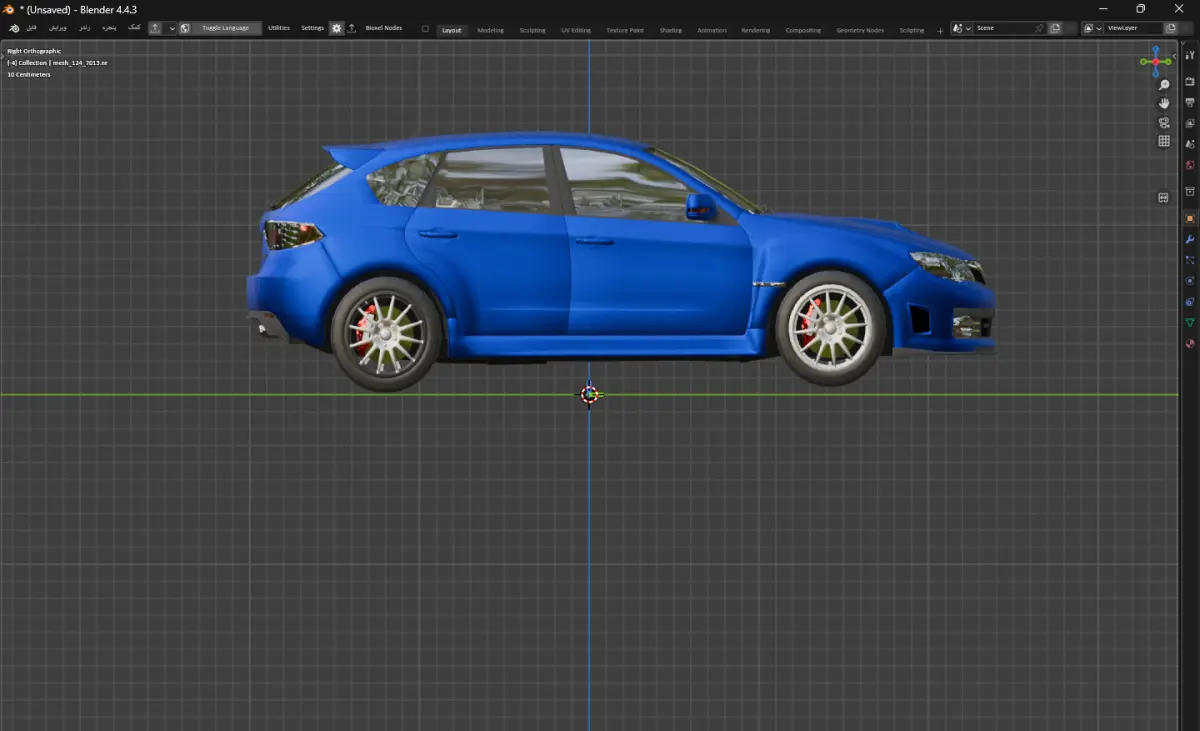Open the Modifiers wrench tab
The image size is (1200, 731).
click(x=1190, y=239)
